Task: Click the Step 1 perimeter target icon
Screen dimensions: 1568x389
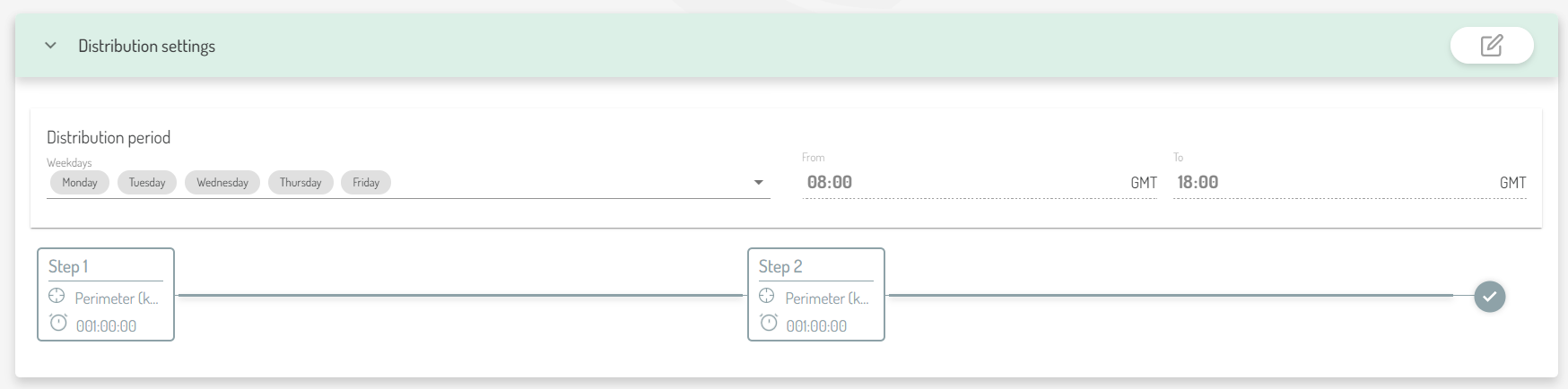Action: click(57, 297)
